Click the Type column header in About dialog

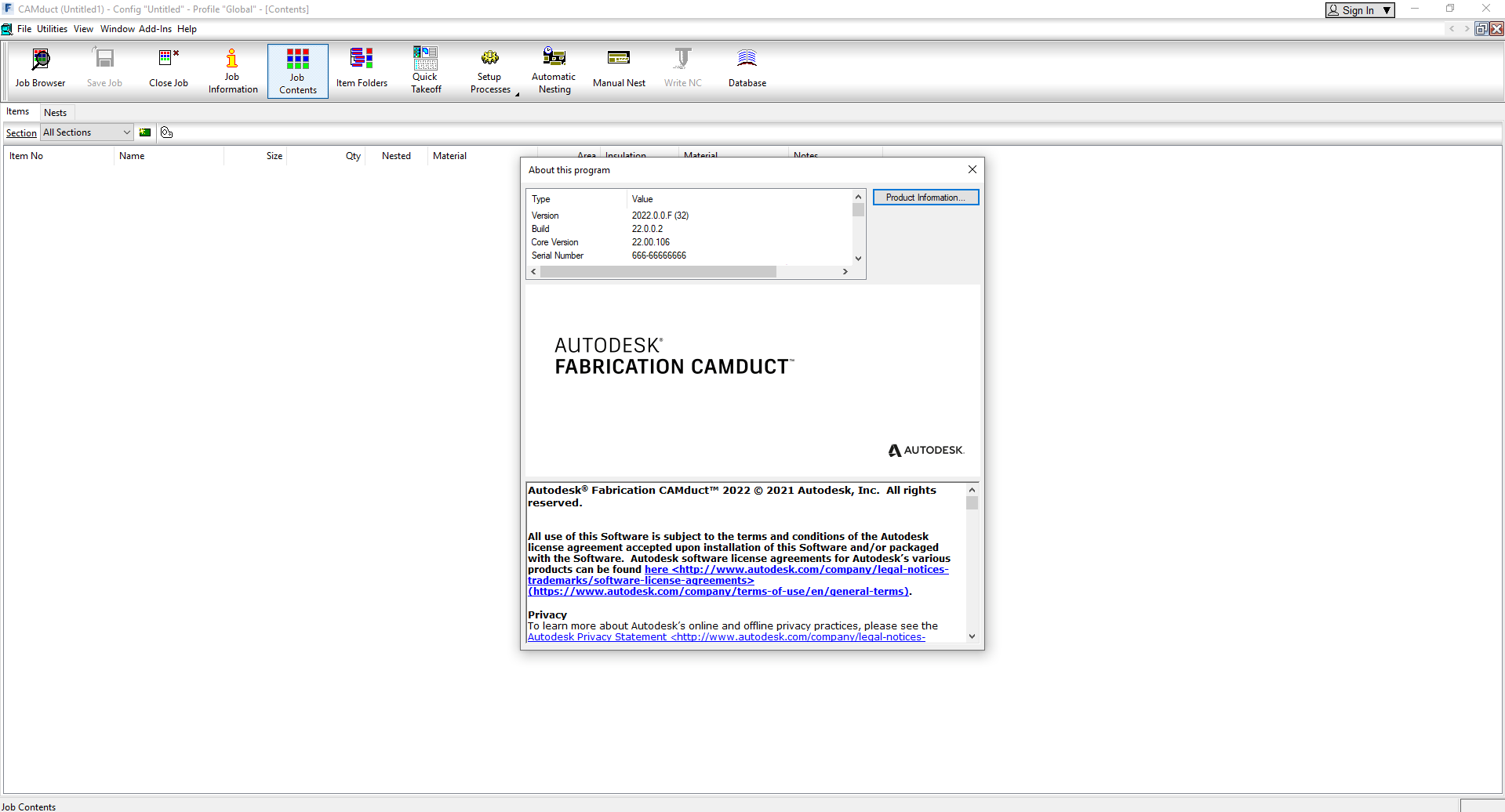(577, 199)
